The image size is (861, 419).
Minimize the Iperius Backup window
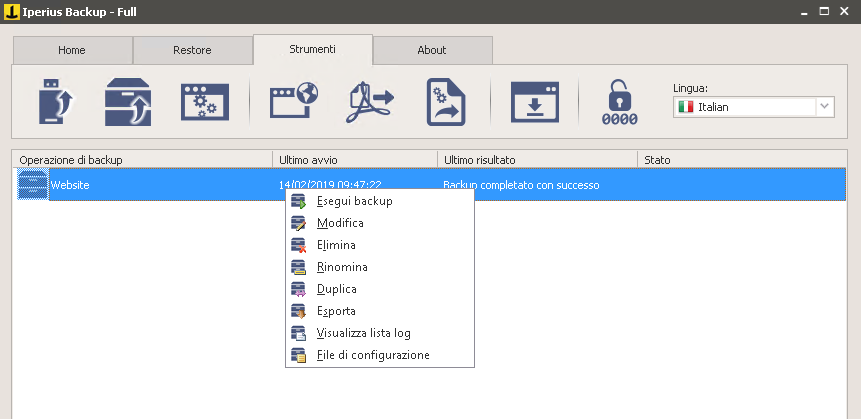pos(804,12)
